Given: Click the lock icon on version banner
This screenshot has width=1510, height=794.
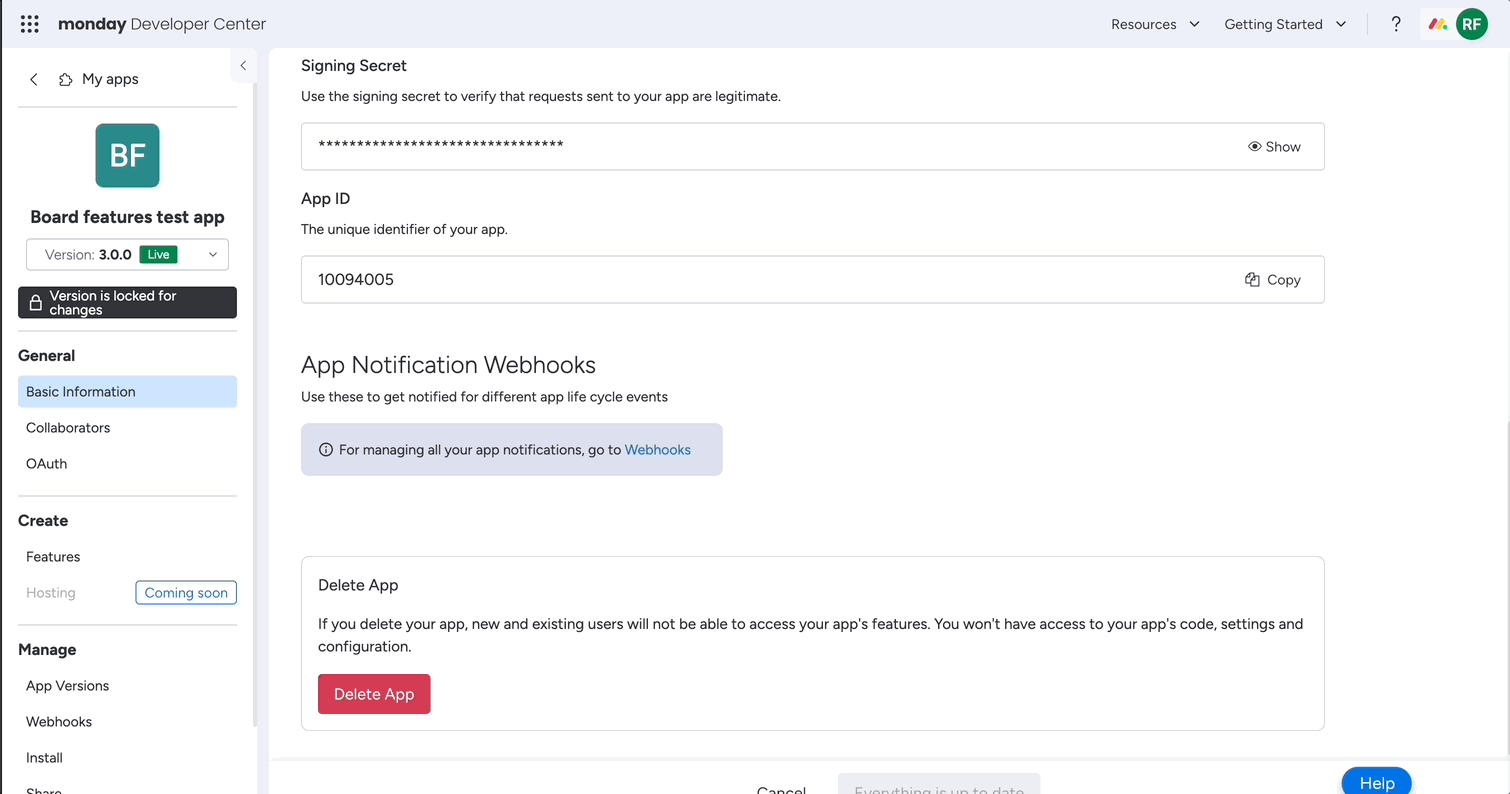Looking at the screenshot, I should pos(35,303).
